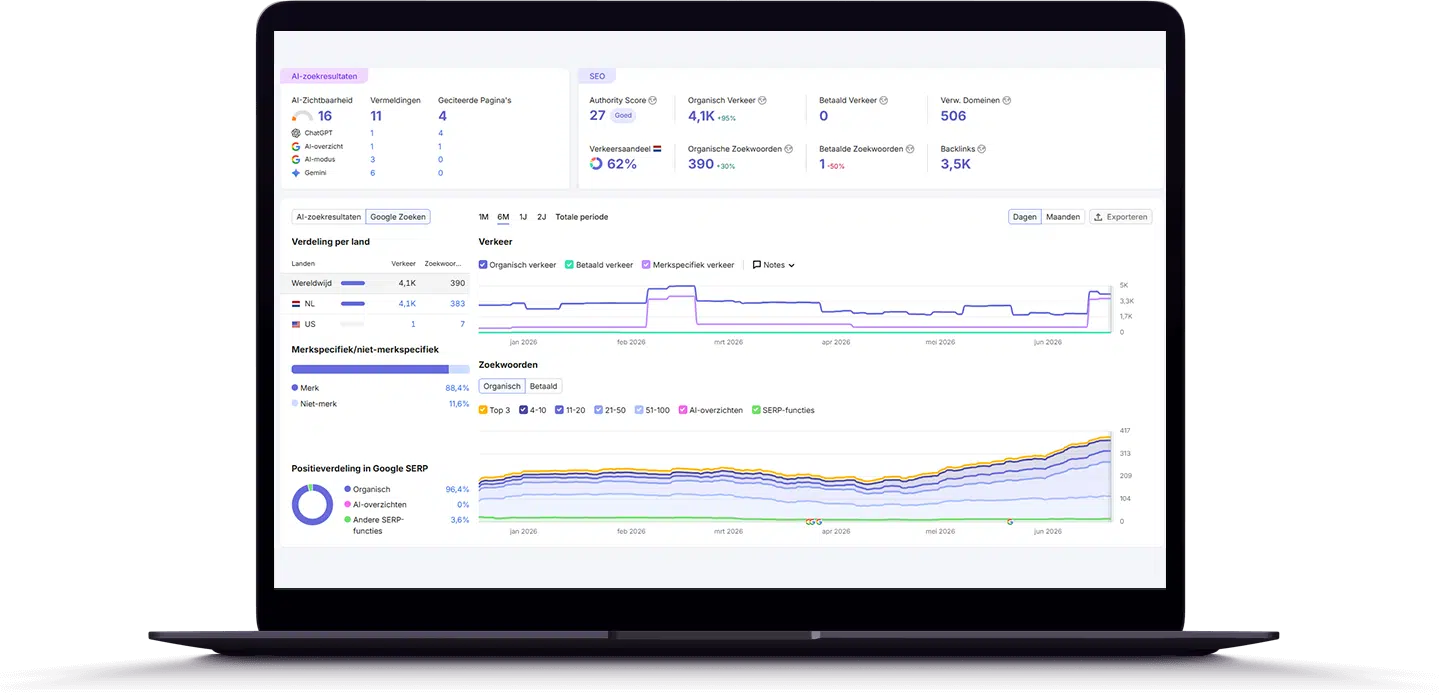Uncheck the Top 3 keywords checkbox
Image resolution: width=1440 pixels, height=695 pixels.
coord(483,410)
